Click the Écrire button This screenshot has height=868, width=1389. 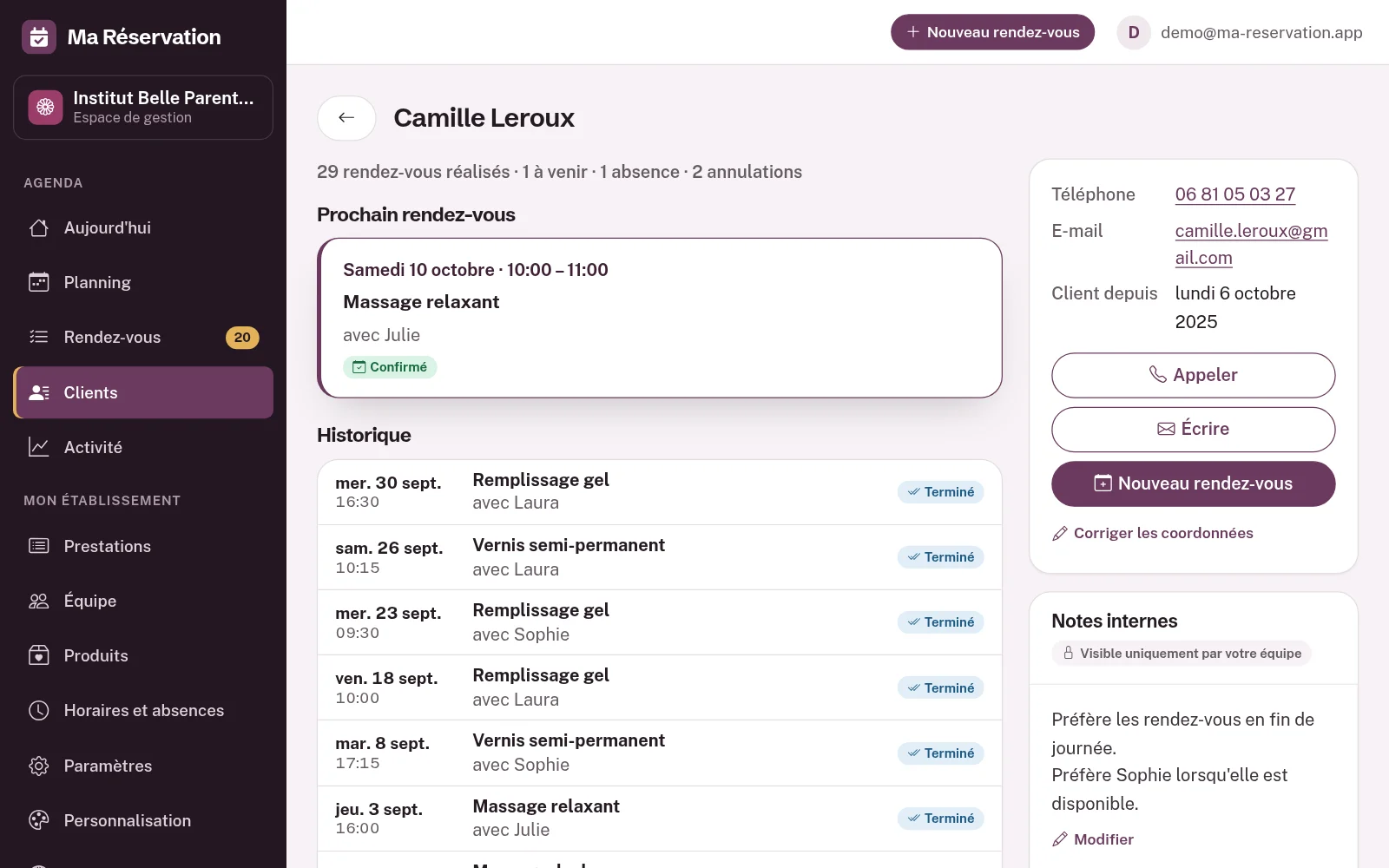click(1193, 430)
